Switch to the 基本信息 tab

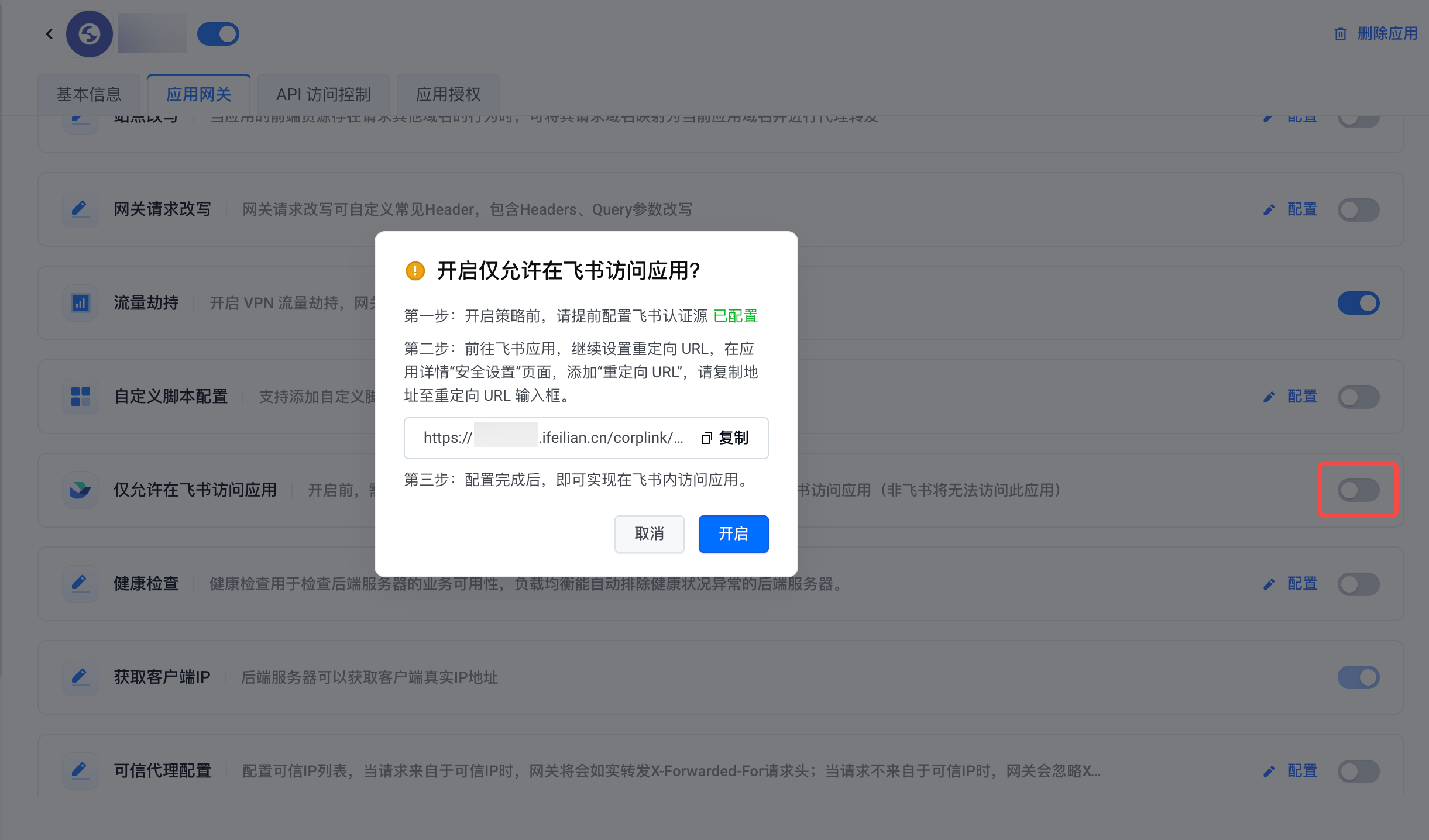[89, 94]
